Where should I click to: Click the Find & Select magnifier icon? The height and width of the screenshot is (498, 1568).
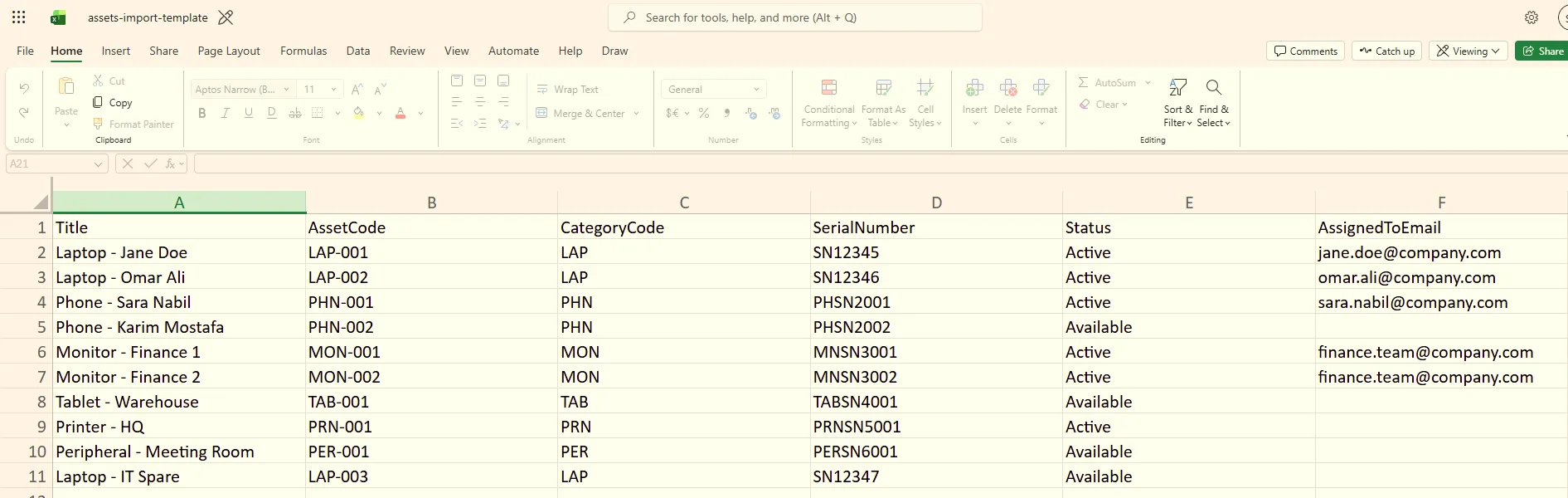pos(1214,87)
